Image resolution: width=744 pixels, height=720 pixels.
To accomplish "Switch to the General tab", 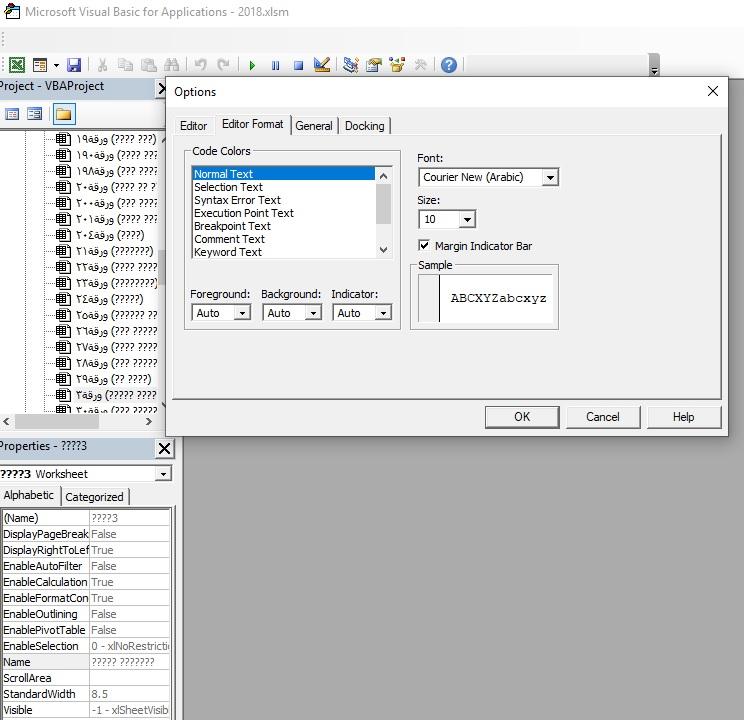I will point(314,126).
